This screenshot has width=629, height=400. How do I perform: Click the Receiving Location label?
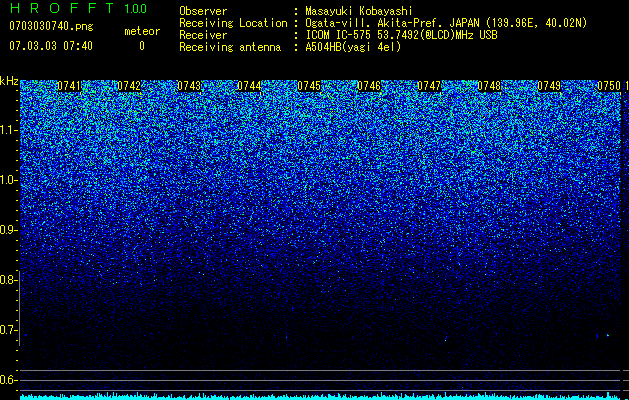coord(233,23)
